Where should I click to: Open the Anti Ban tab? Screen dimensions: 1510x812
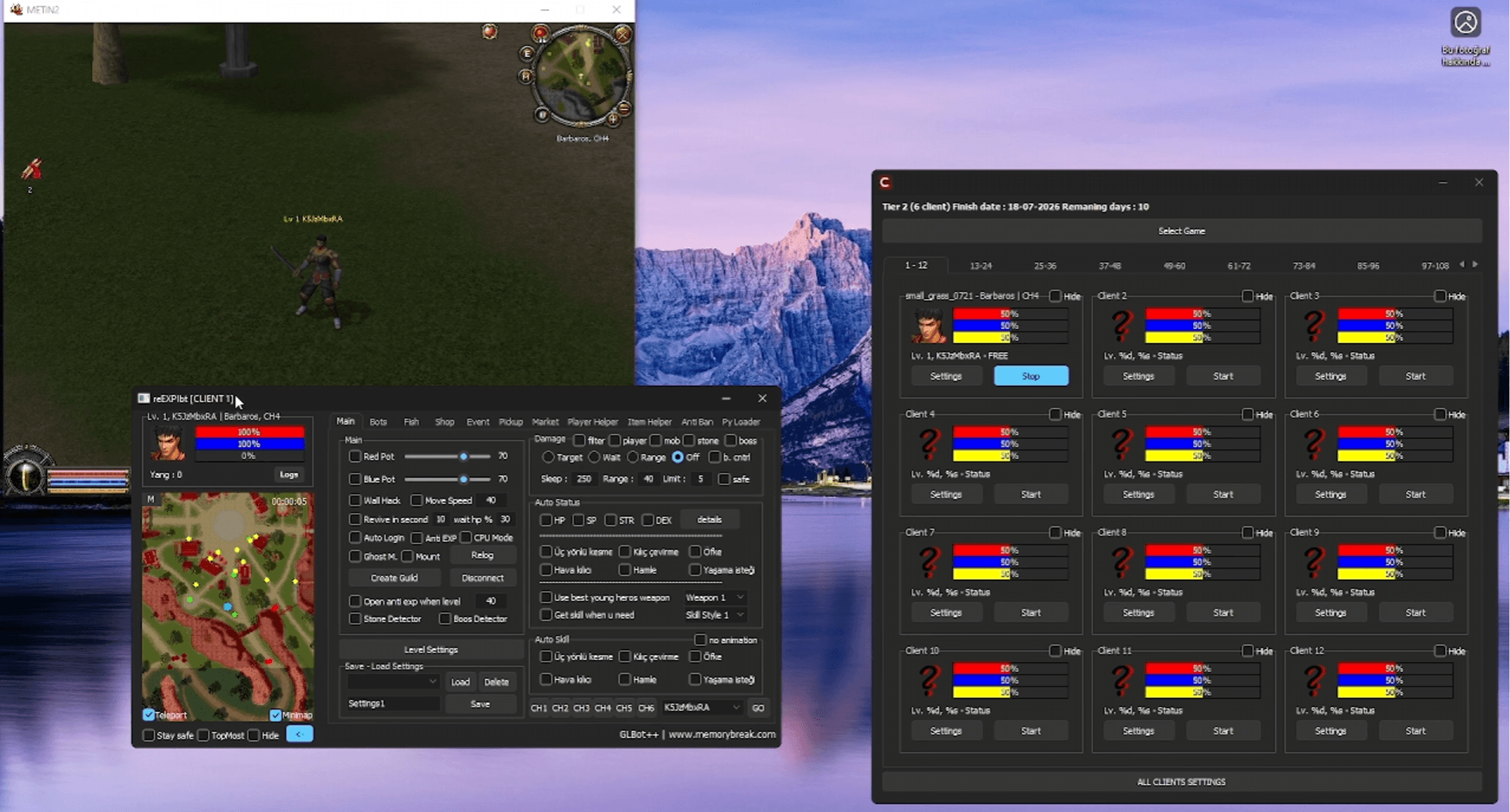[x=697, y=422]
